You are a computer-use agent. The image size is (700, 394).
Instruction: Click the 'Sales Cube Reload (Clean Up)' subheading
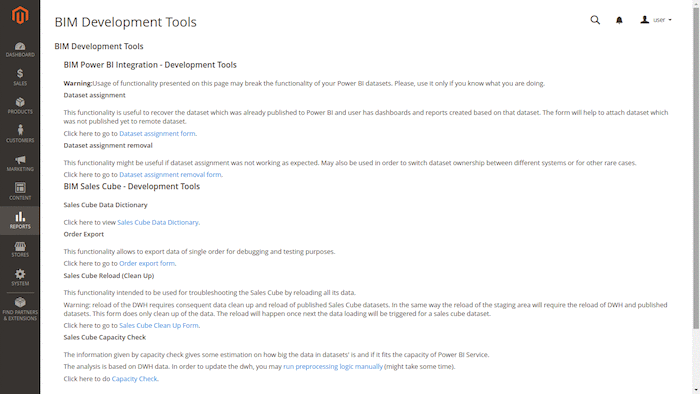(108, 275)
